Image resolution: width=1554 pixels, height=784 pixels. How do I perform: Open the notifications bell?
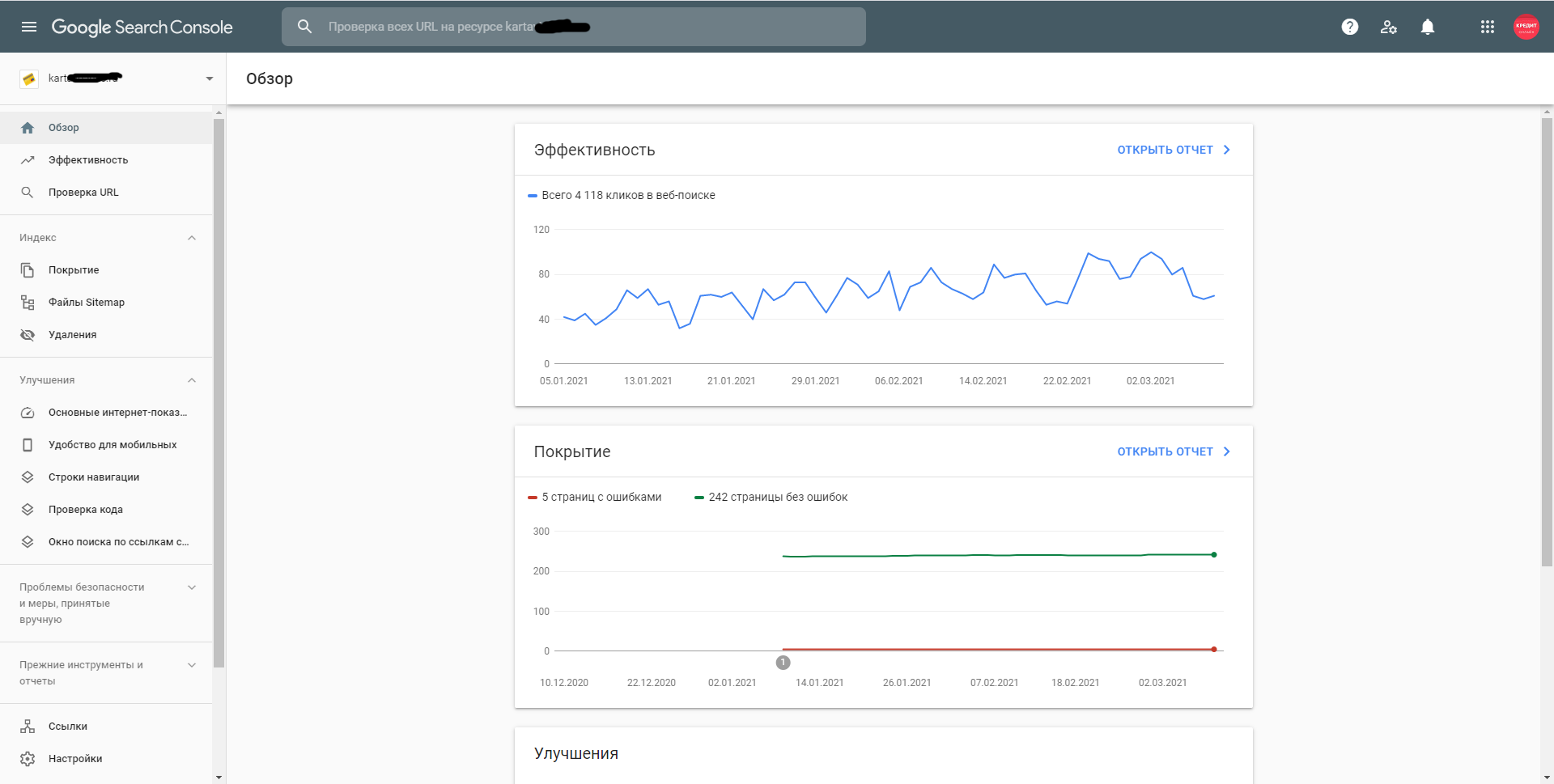tap(1428, 27)
